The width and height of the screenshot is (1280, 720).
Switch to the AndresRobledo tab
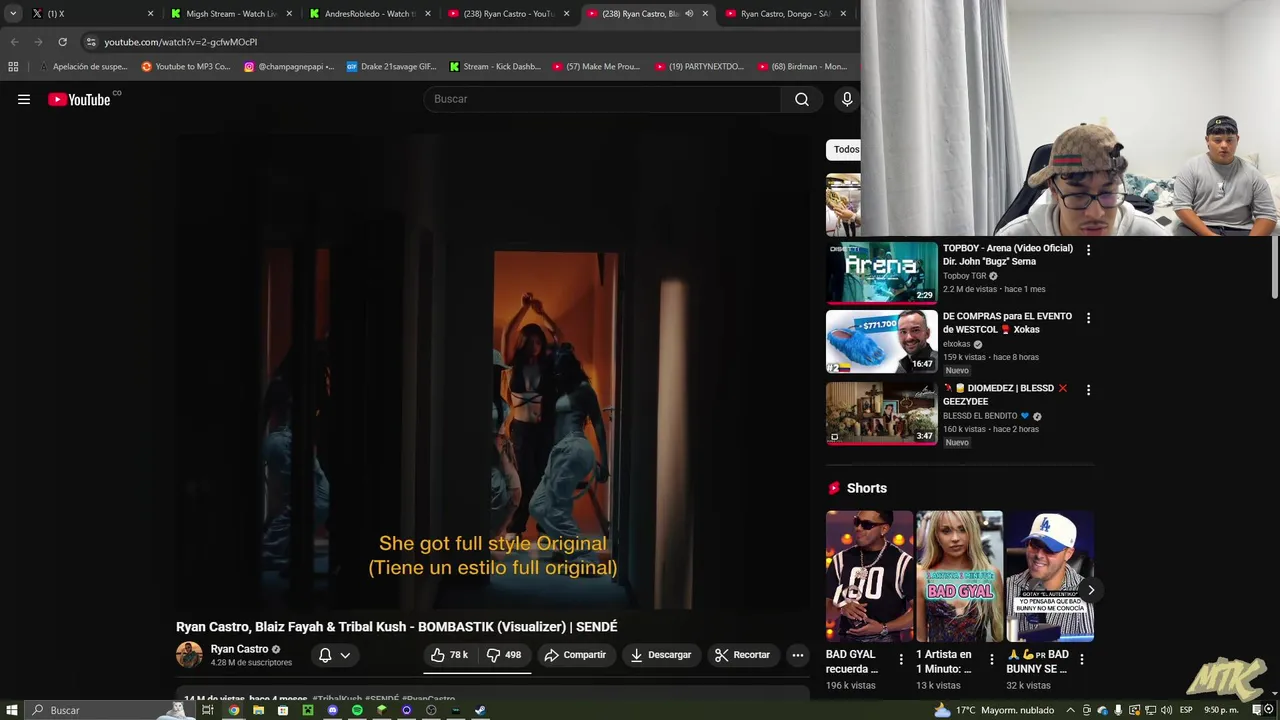[371, 14]
